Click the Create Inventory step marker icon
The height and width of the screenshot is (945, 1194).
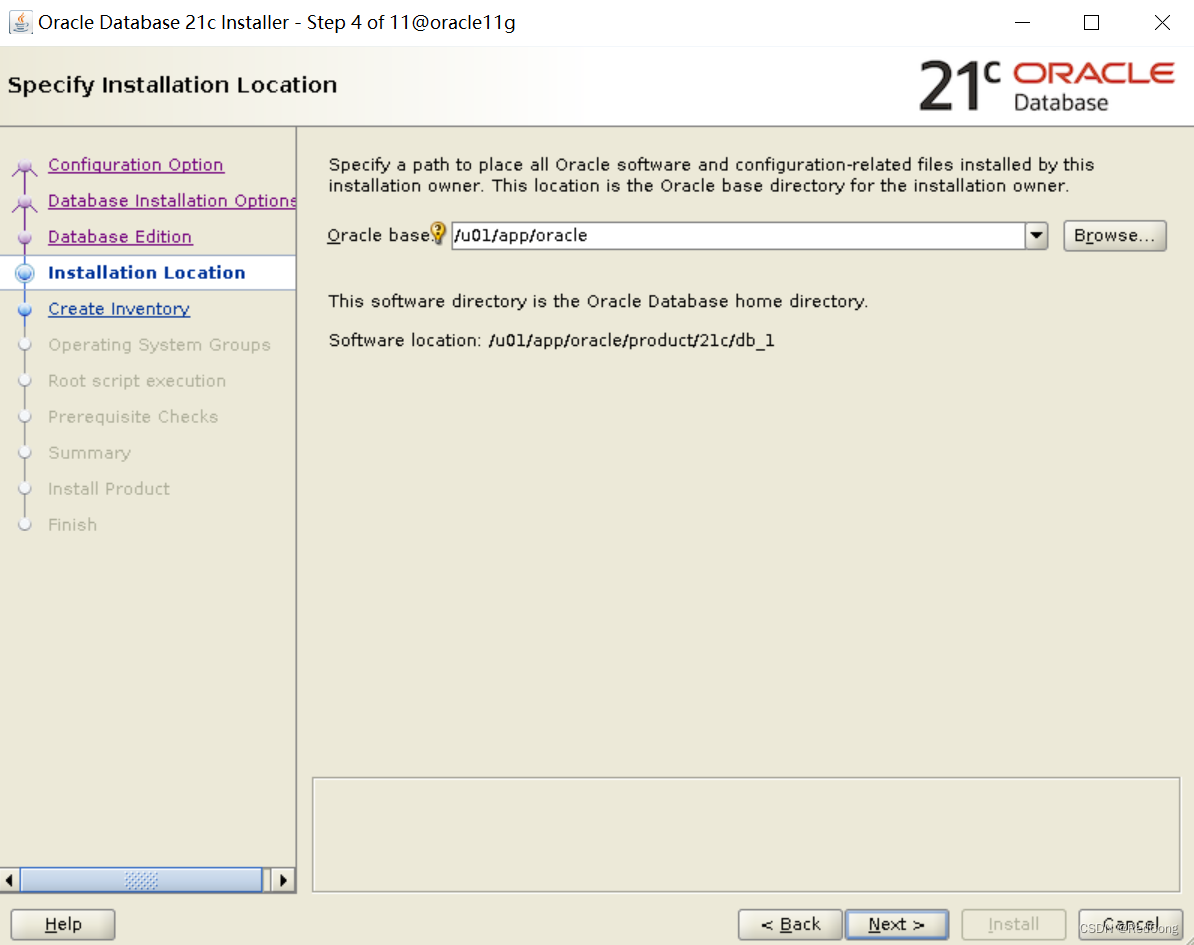pos(24,309)
